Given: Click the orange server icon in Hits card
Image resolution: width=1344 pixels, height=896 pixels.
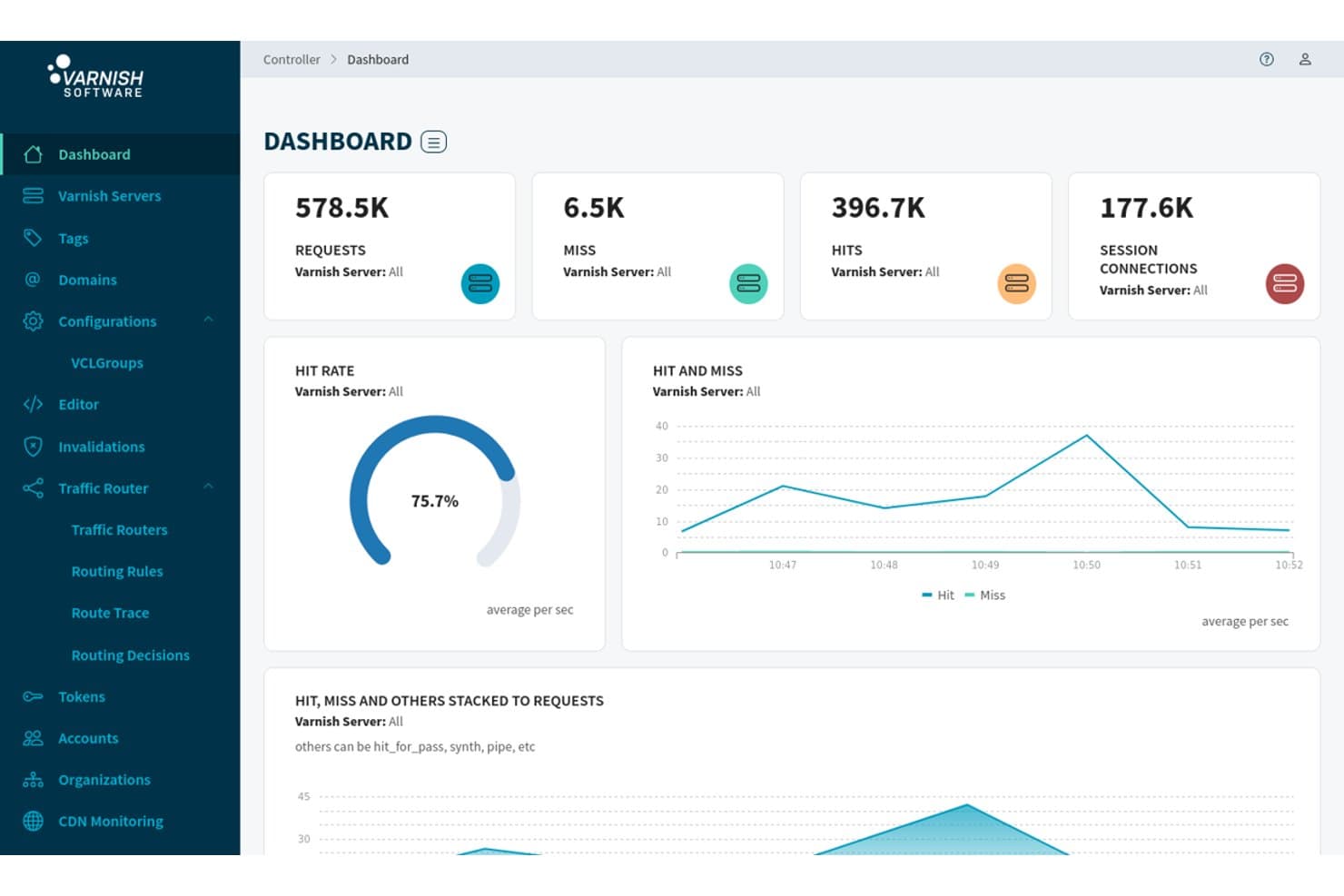Looking at the screenshot, I should click(1017, 284).
